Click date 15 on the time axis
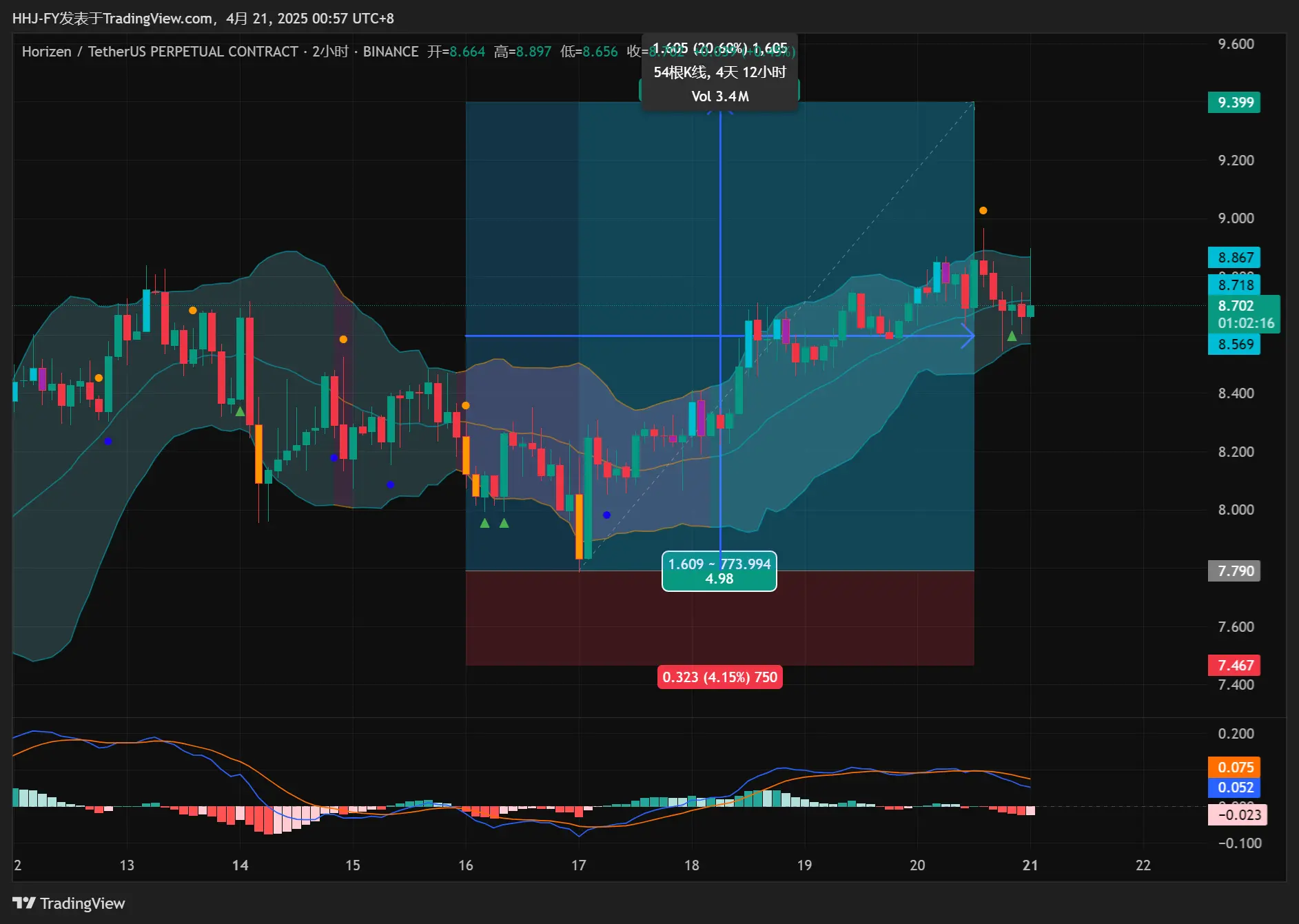The width and height of the screenshot is (1299, 924). click(x=353, y=865)
